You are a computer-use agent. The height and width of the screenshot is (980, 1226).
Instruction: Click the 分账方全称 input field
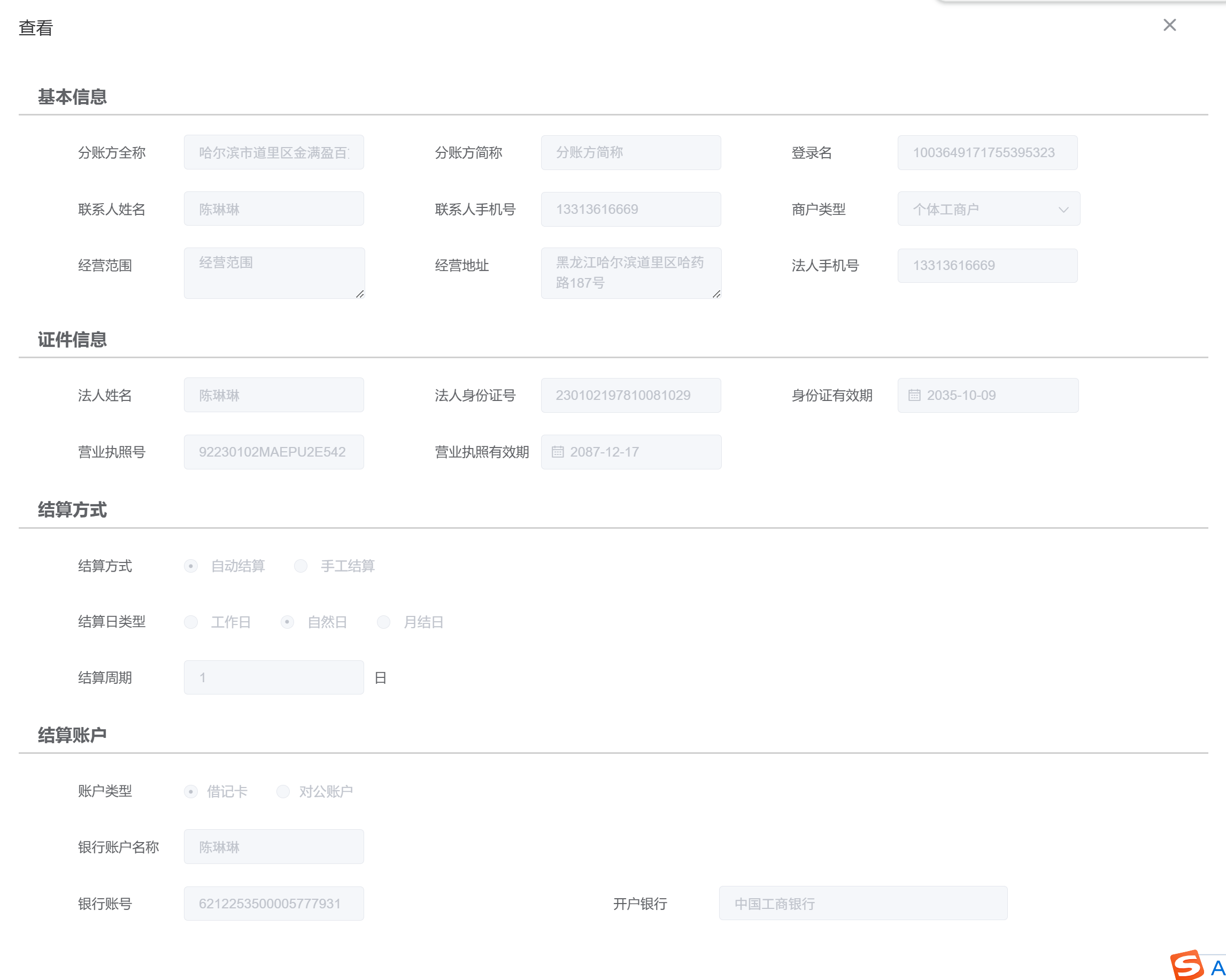click(x=274, y=152)
